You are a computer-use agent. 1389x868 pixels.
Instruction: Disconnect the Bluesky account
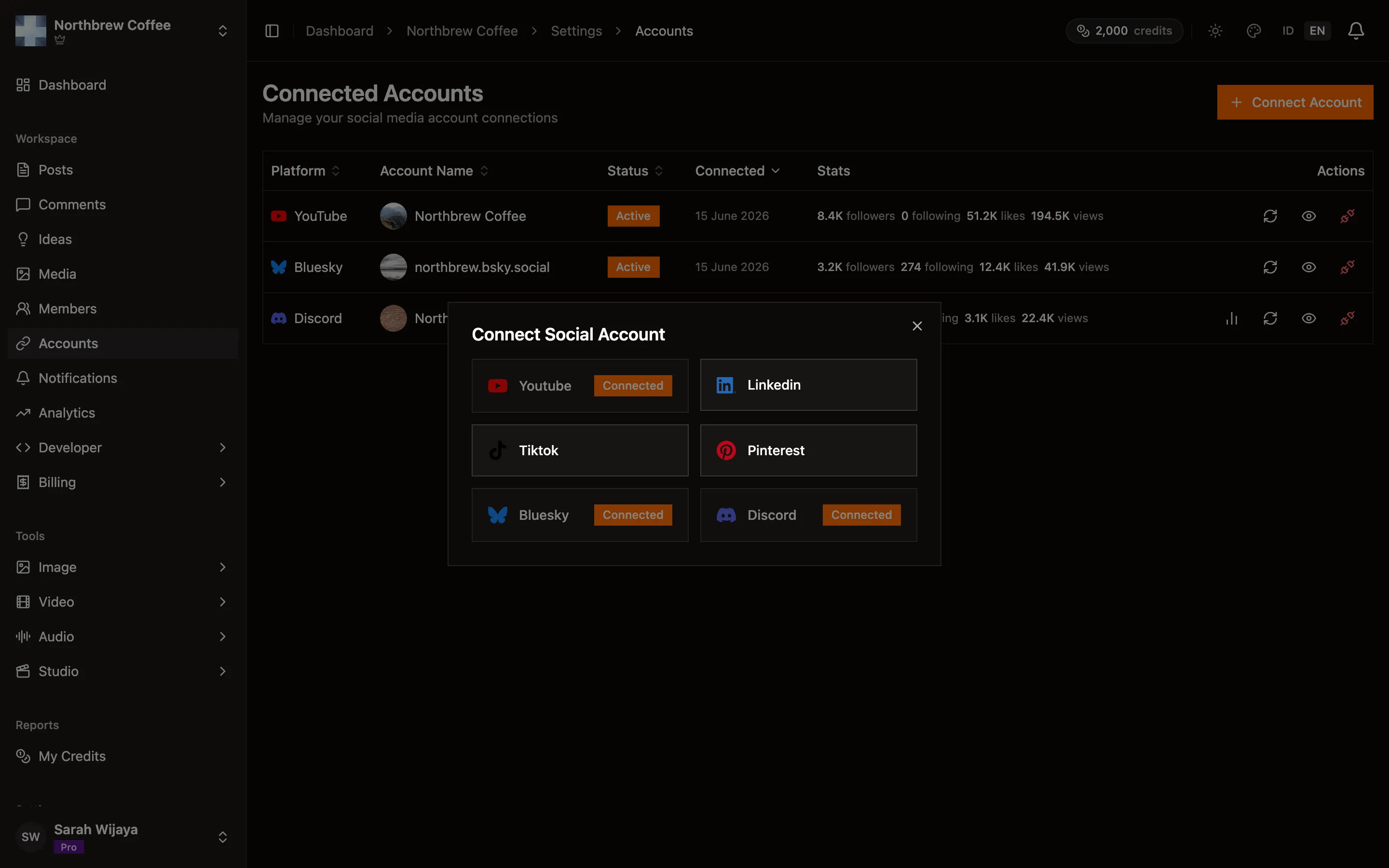(1347, 267)
